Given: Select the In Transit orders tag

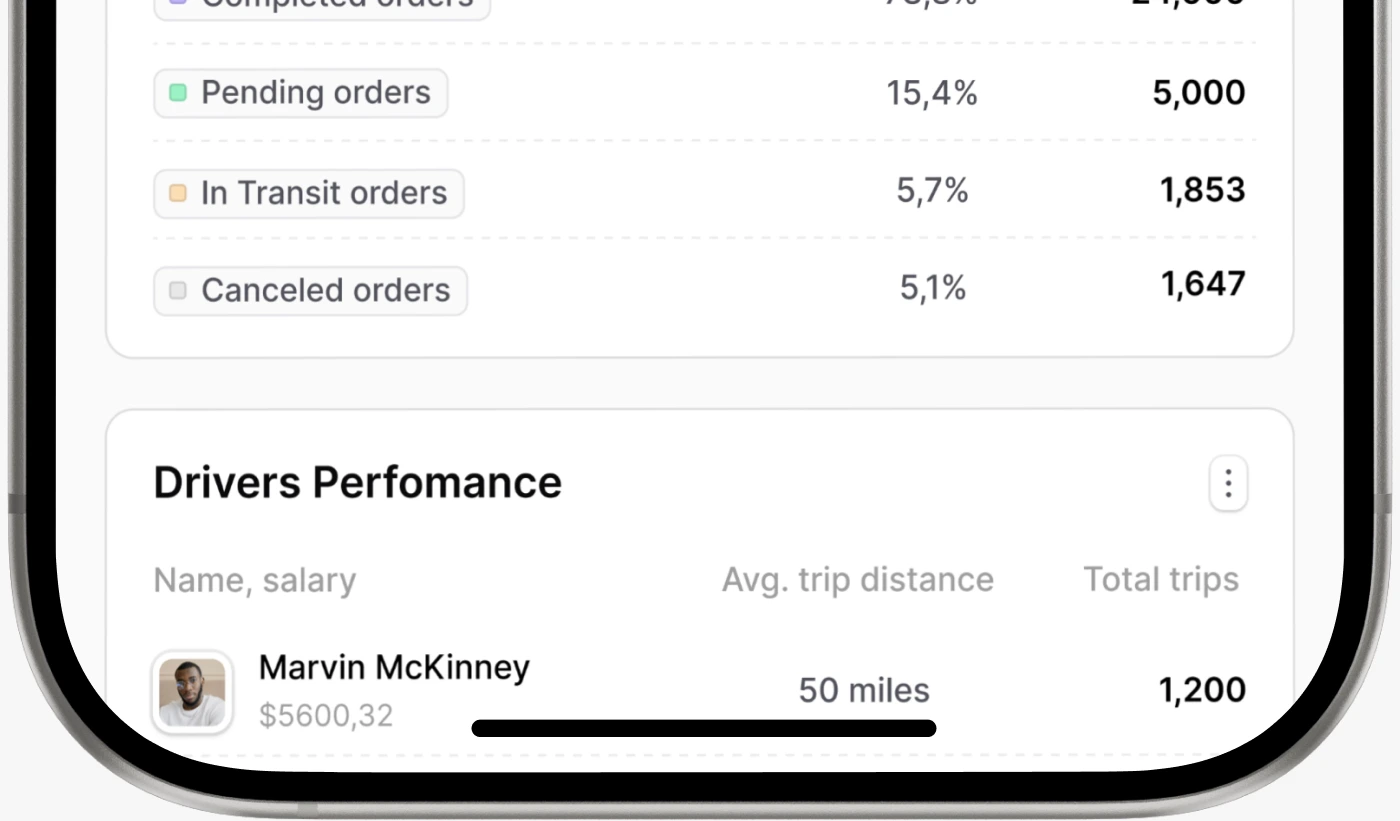Looking at the screenshot, I should coord(309,193).
